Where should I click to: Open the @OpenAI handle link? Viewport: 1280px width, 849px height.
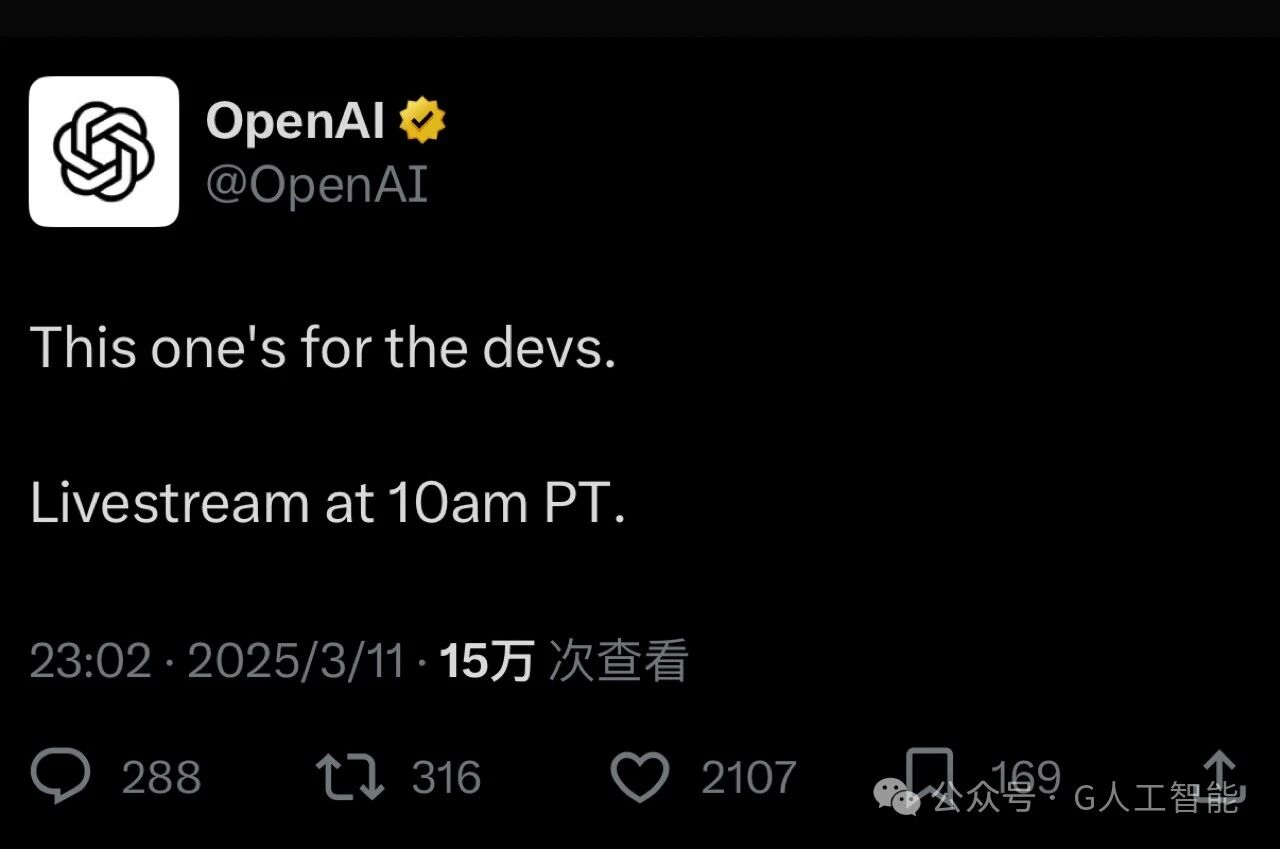tap(317, 185)
